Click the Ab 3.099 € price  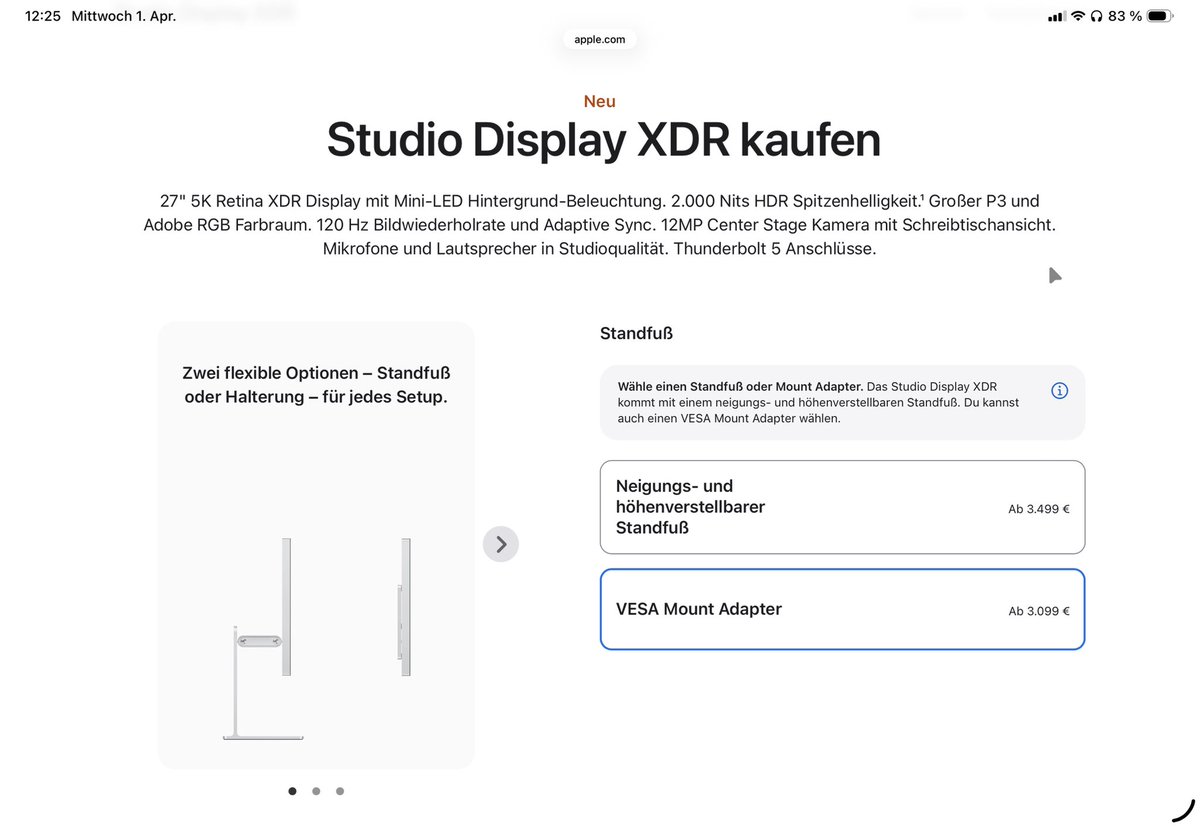coord(1039,611)
